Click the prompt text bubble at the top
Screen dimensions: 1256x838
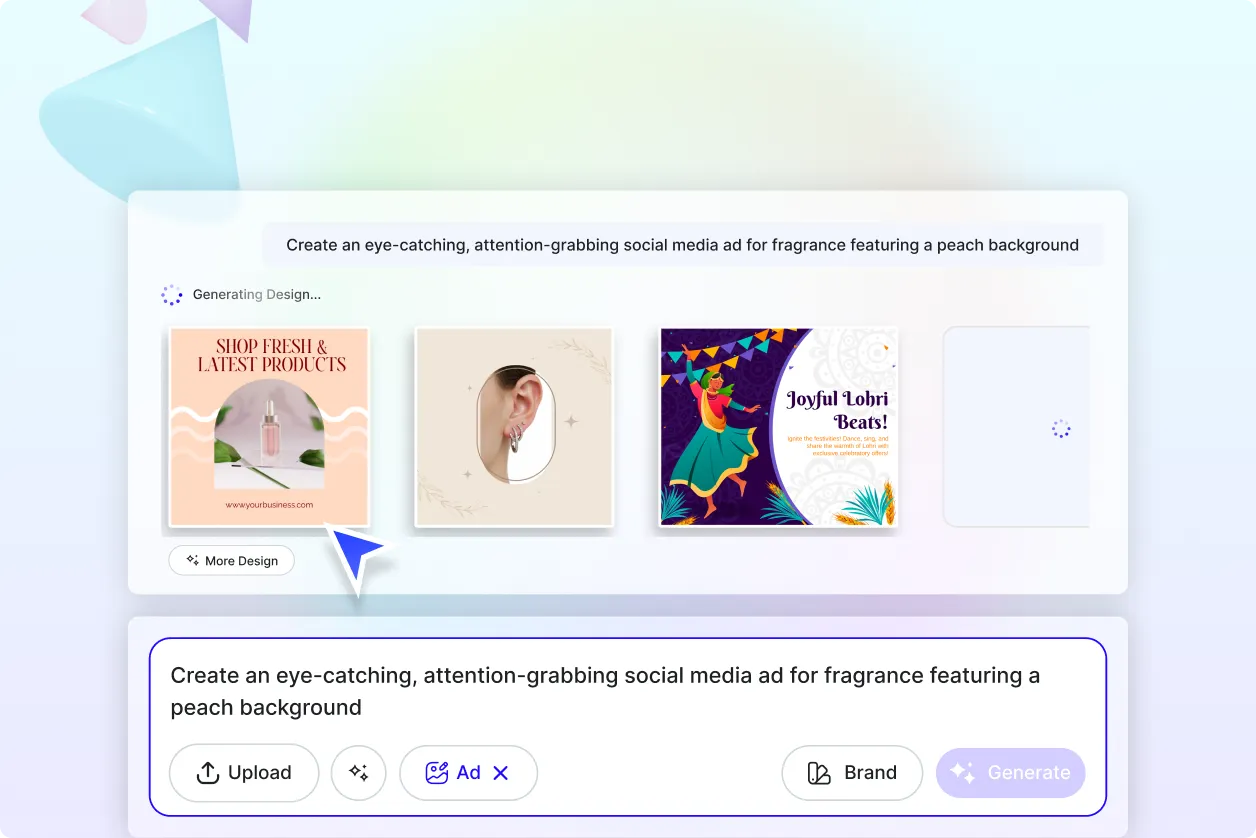pyautogui.click(x=683, y=244)
